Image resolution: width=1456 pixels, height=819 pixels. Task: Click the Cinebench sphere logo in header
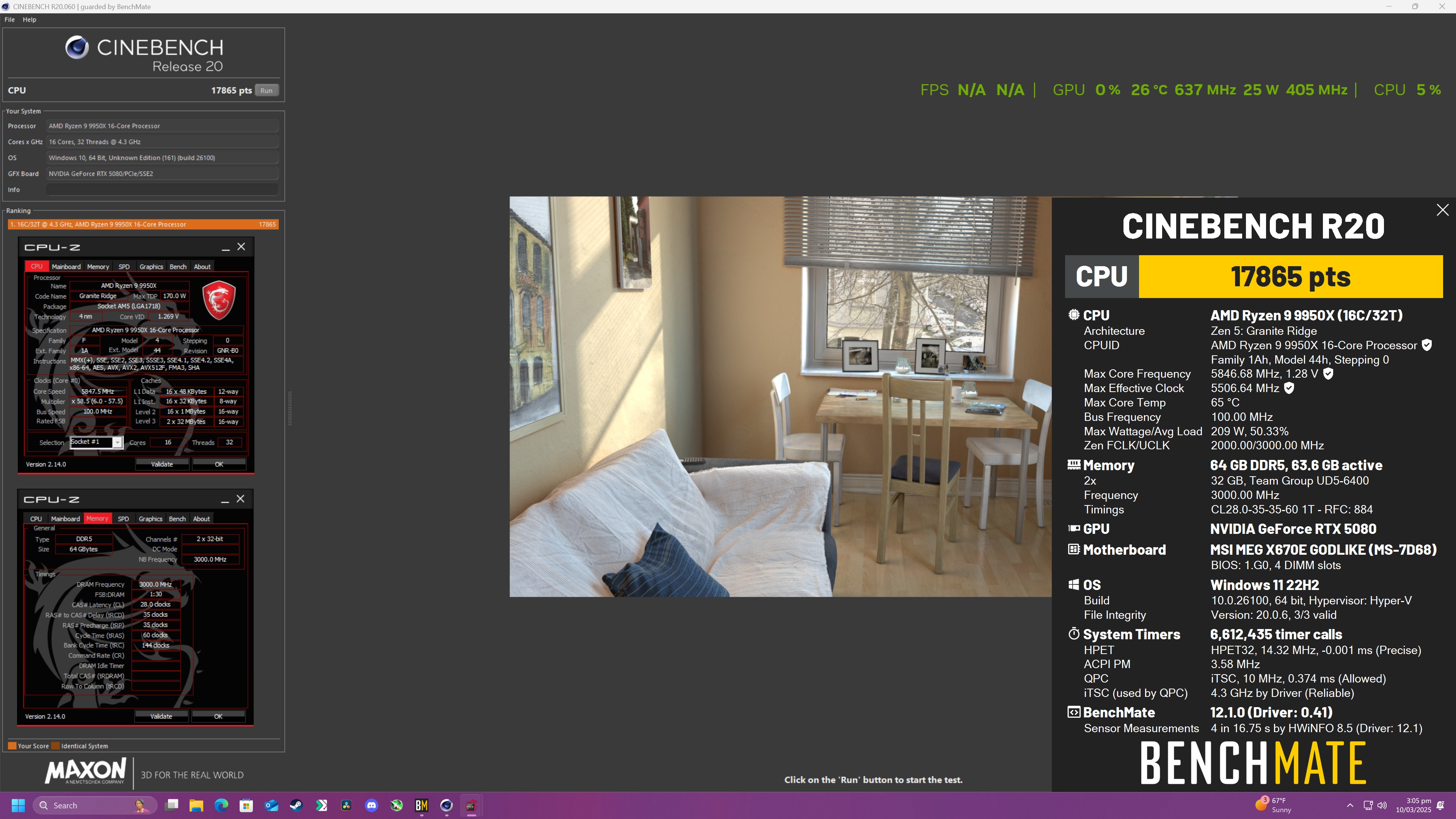tap(77, 47)
